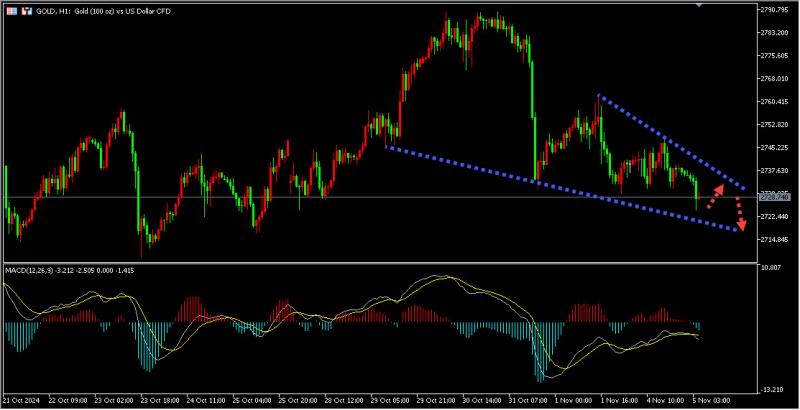
Task: Click the 2760.415 price axis label
Action: click(x=776, y=102)
